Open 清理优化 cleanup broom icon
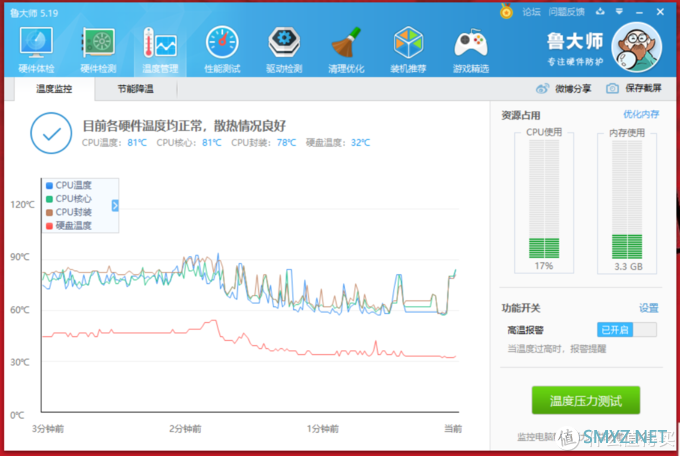The image size is (680, 456). (346, 50)
